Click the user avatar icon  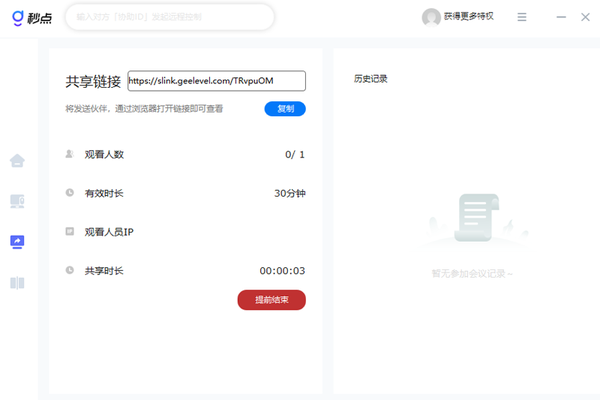pyautogui.click(x=431, y=17)
